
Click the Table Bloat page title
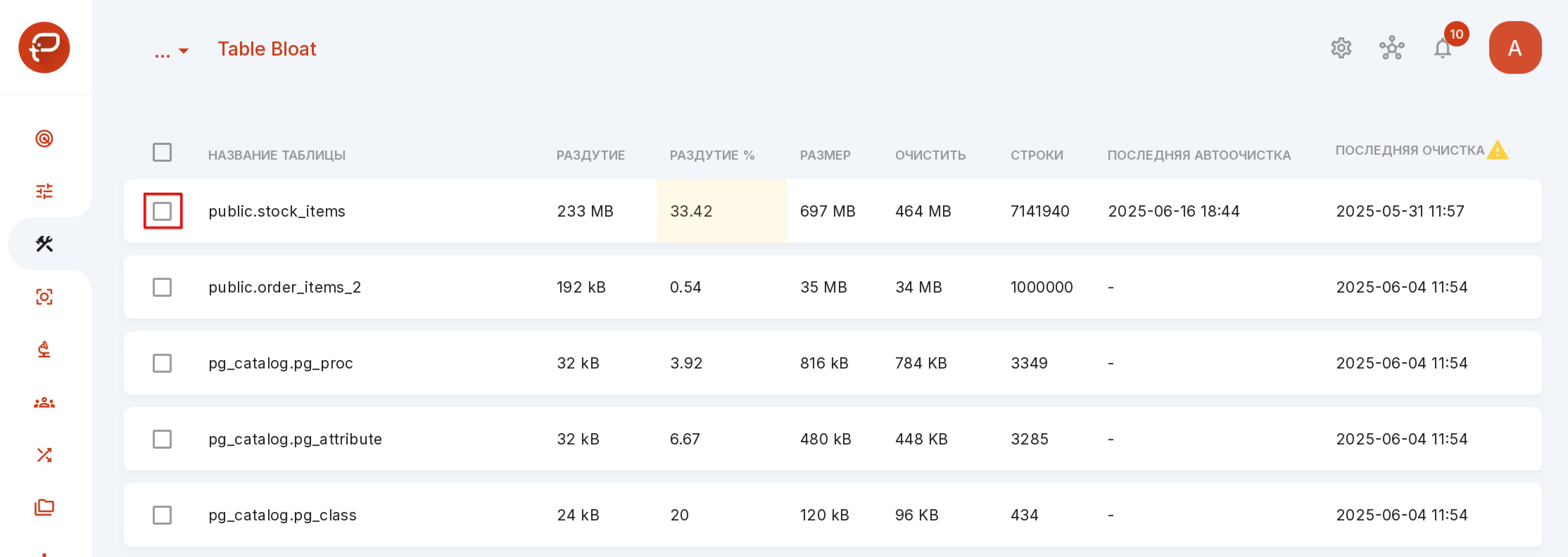(267, 49)
